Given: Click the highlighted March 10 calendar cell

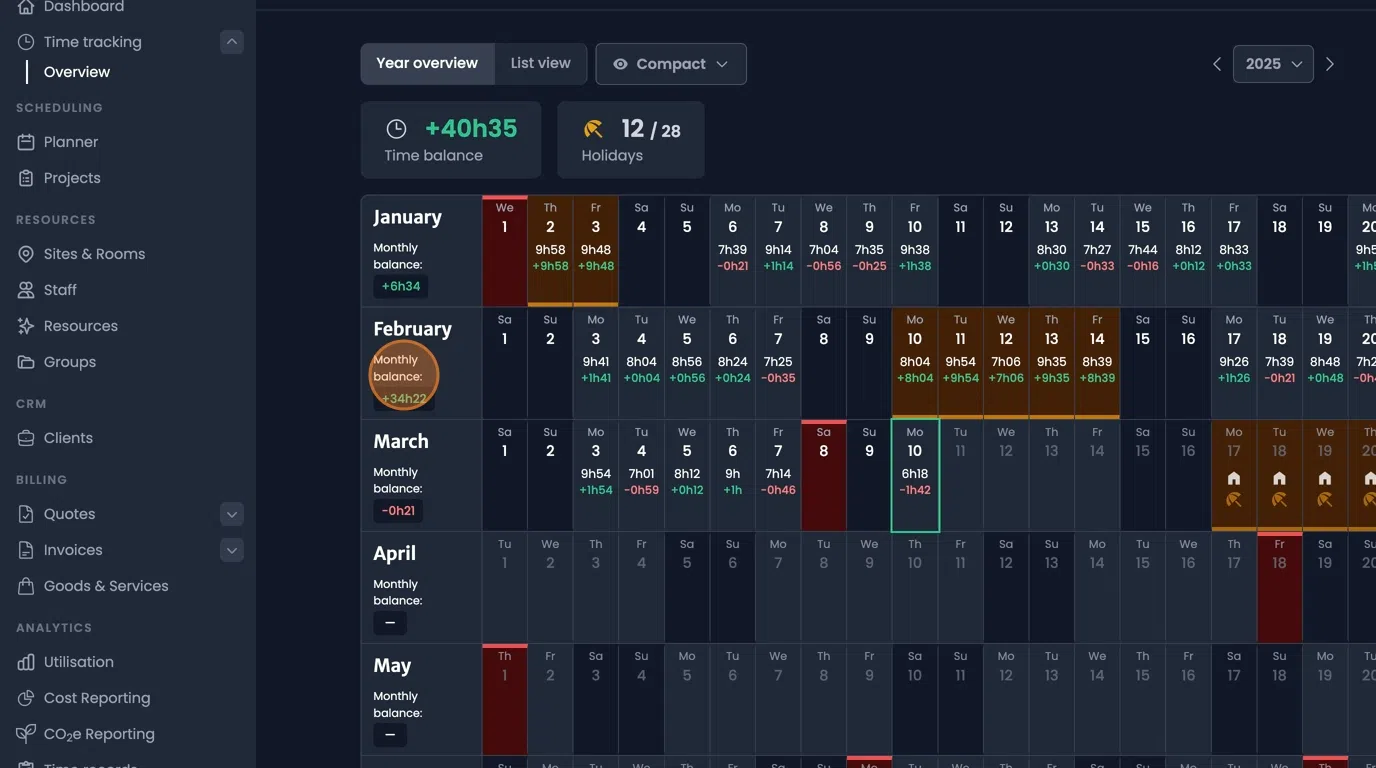Looking at the screenshot, I should (914, 474).
